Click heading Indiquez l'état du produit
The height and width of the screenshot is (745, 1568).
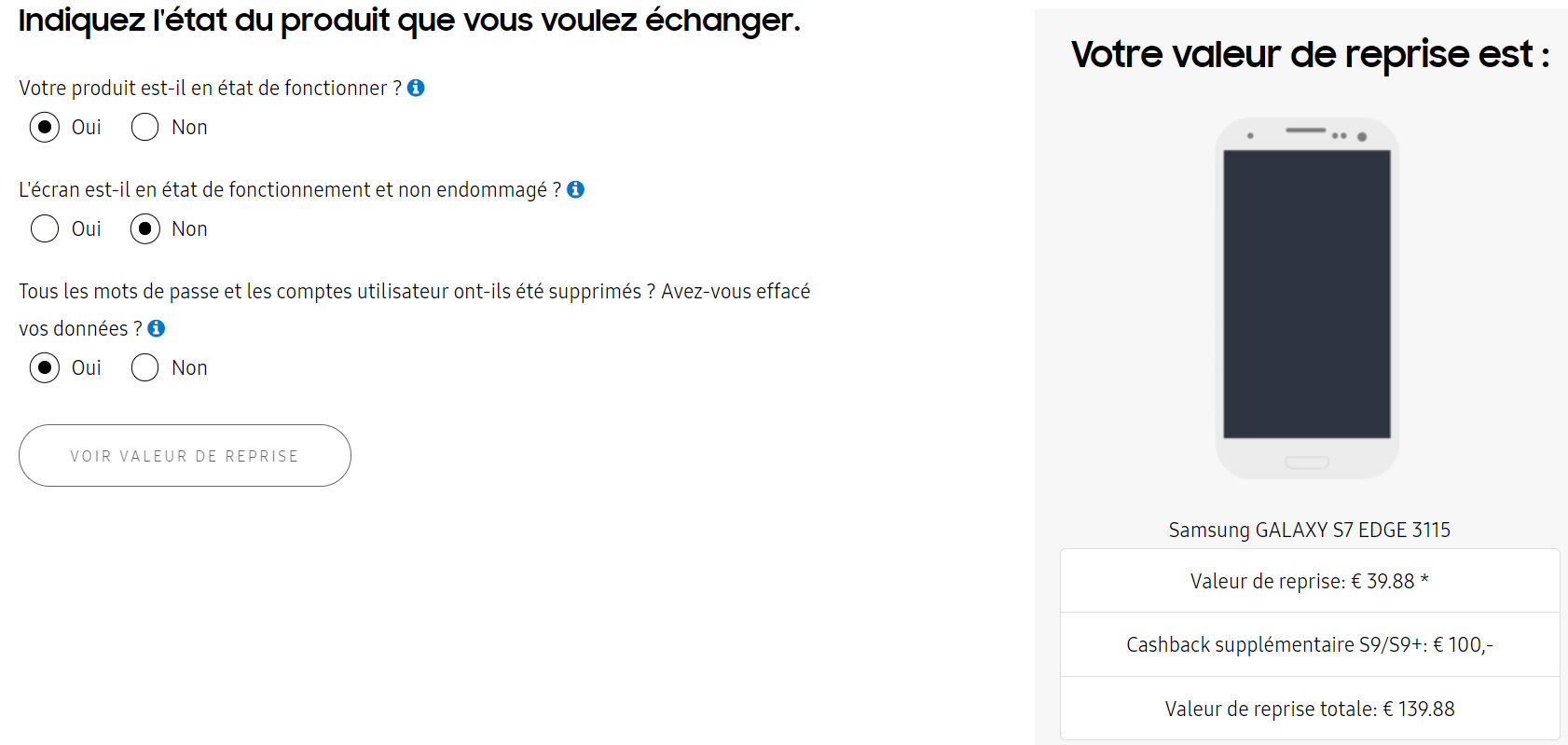(x=409, y=20)
